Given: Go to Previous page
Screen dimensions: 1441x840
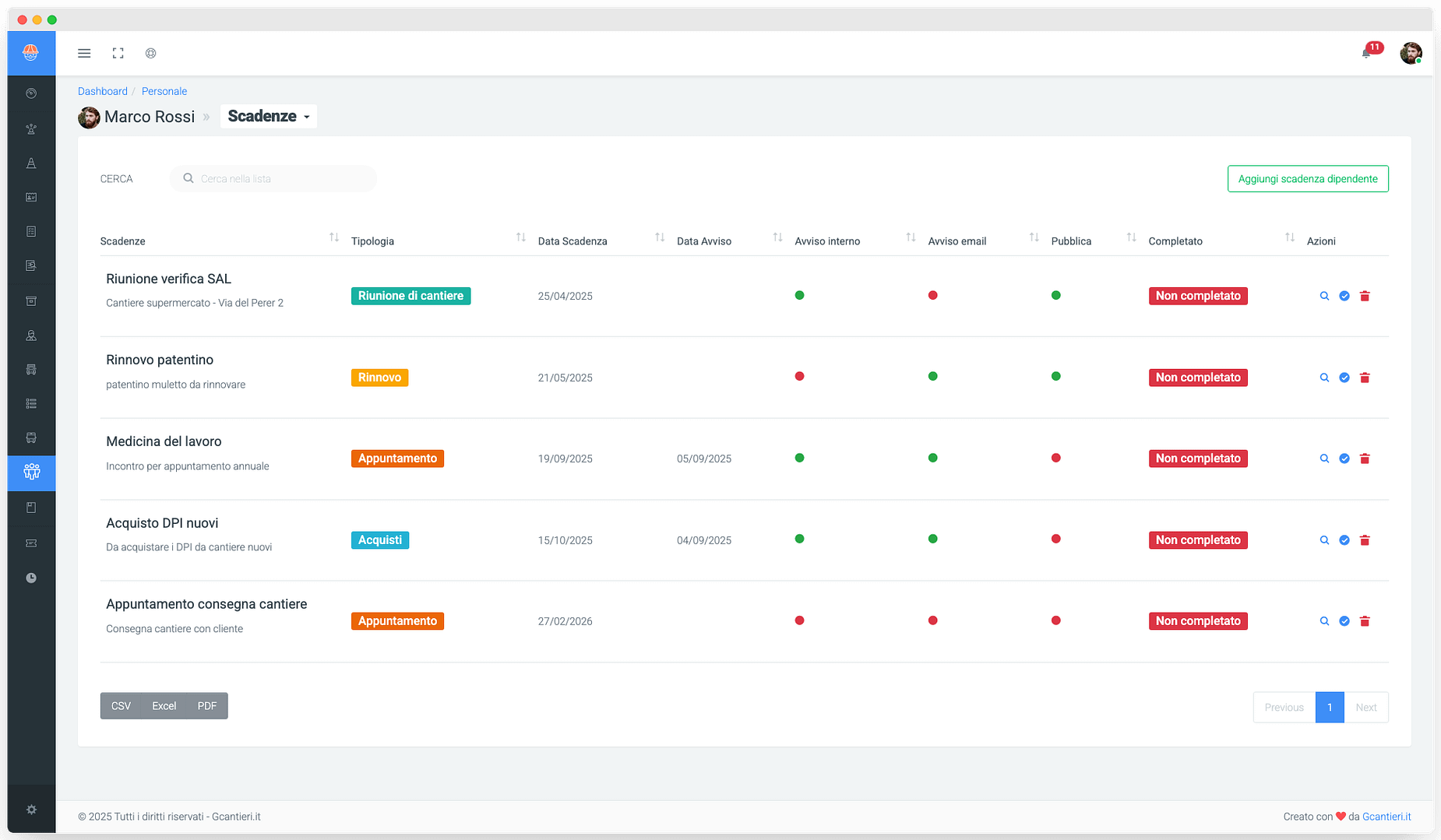Looking at the screenshot, I should point(1284,707).
